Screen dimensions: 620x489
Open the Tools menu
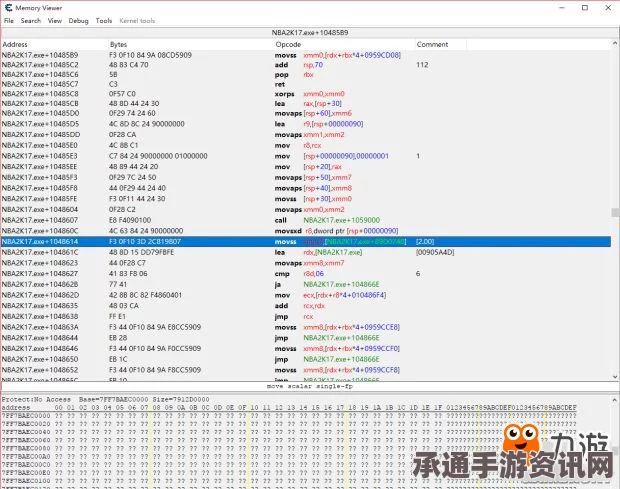click(104, 21)
